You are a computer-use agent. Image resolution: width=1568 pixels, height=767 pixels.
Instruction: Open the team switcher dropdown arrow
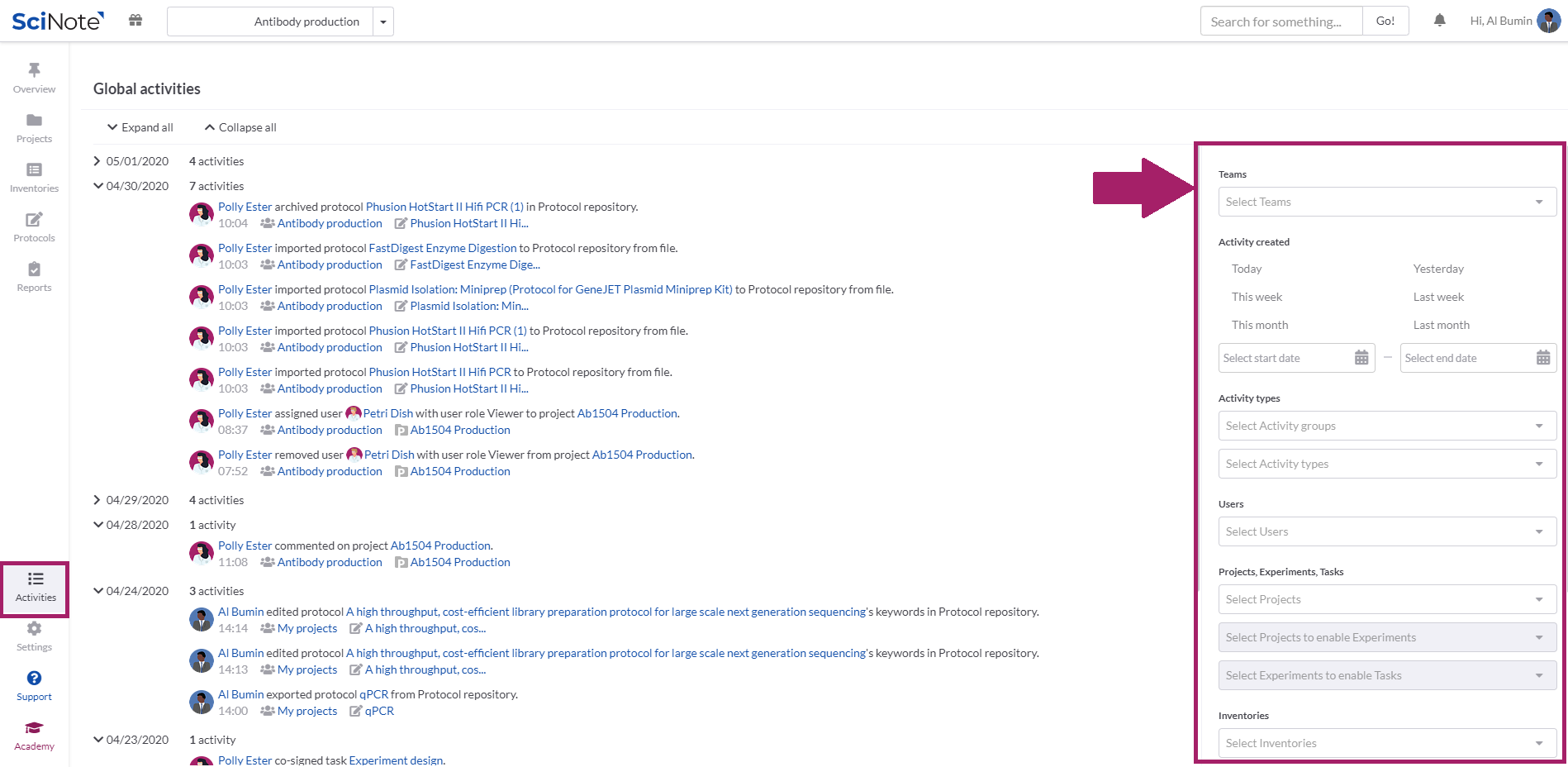click(x=383, y=21)
